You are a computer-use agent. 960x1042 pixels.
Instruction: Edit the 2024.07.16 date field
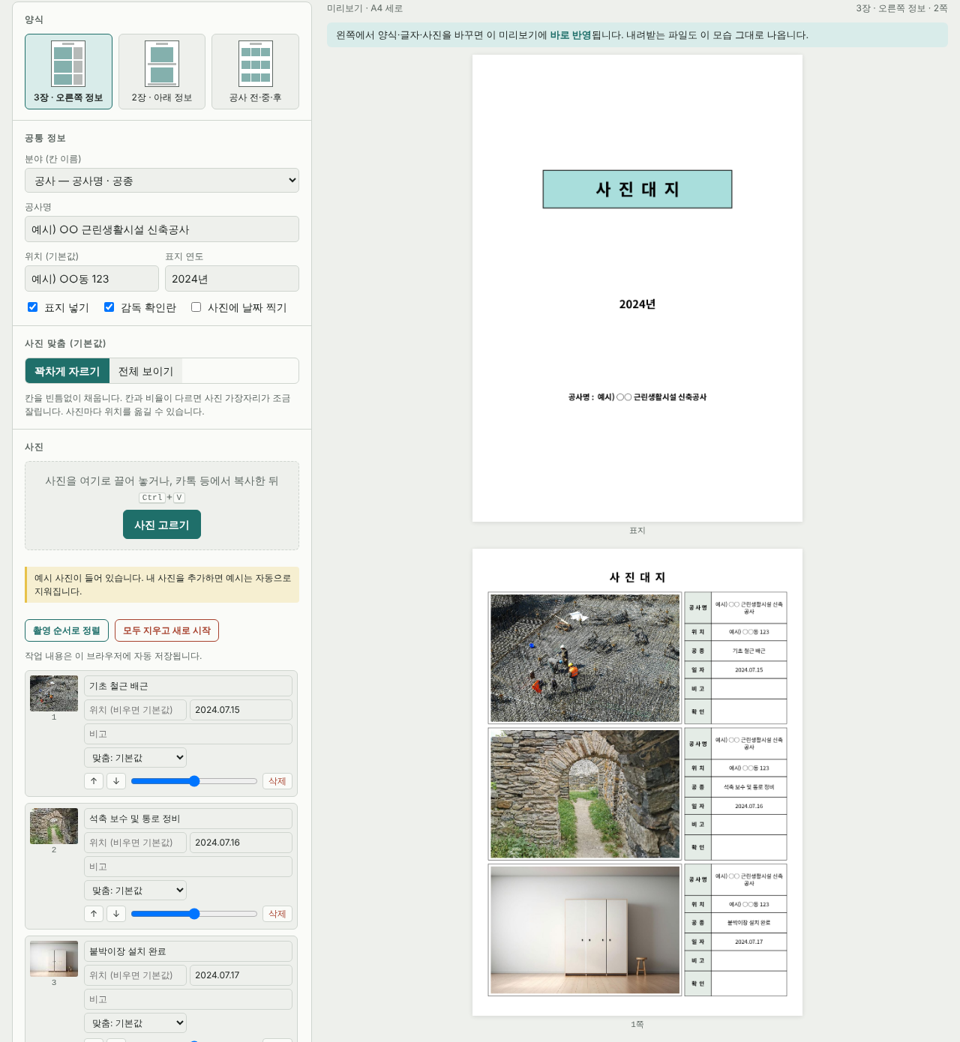tap(240, 843)
